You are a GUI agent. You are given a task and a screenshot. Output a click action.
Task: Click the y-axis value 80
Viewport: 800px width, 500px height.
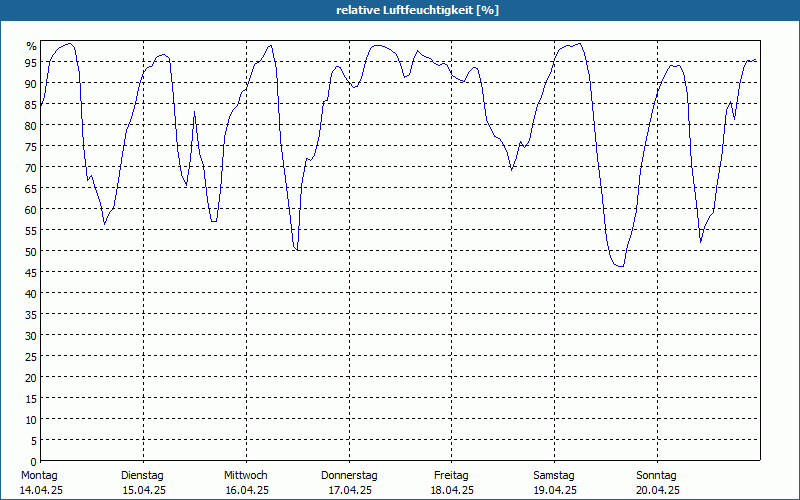click(31, 126)
